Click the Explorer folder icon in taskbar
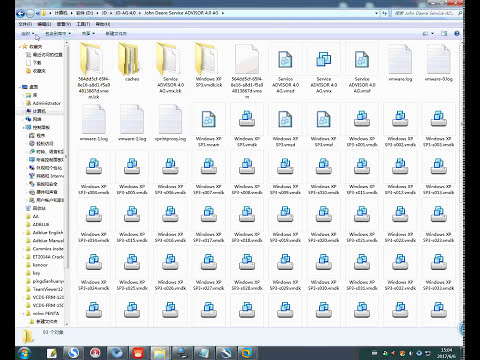This screenshot has height=360, width=480. [159, 353]
